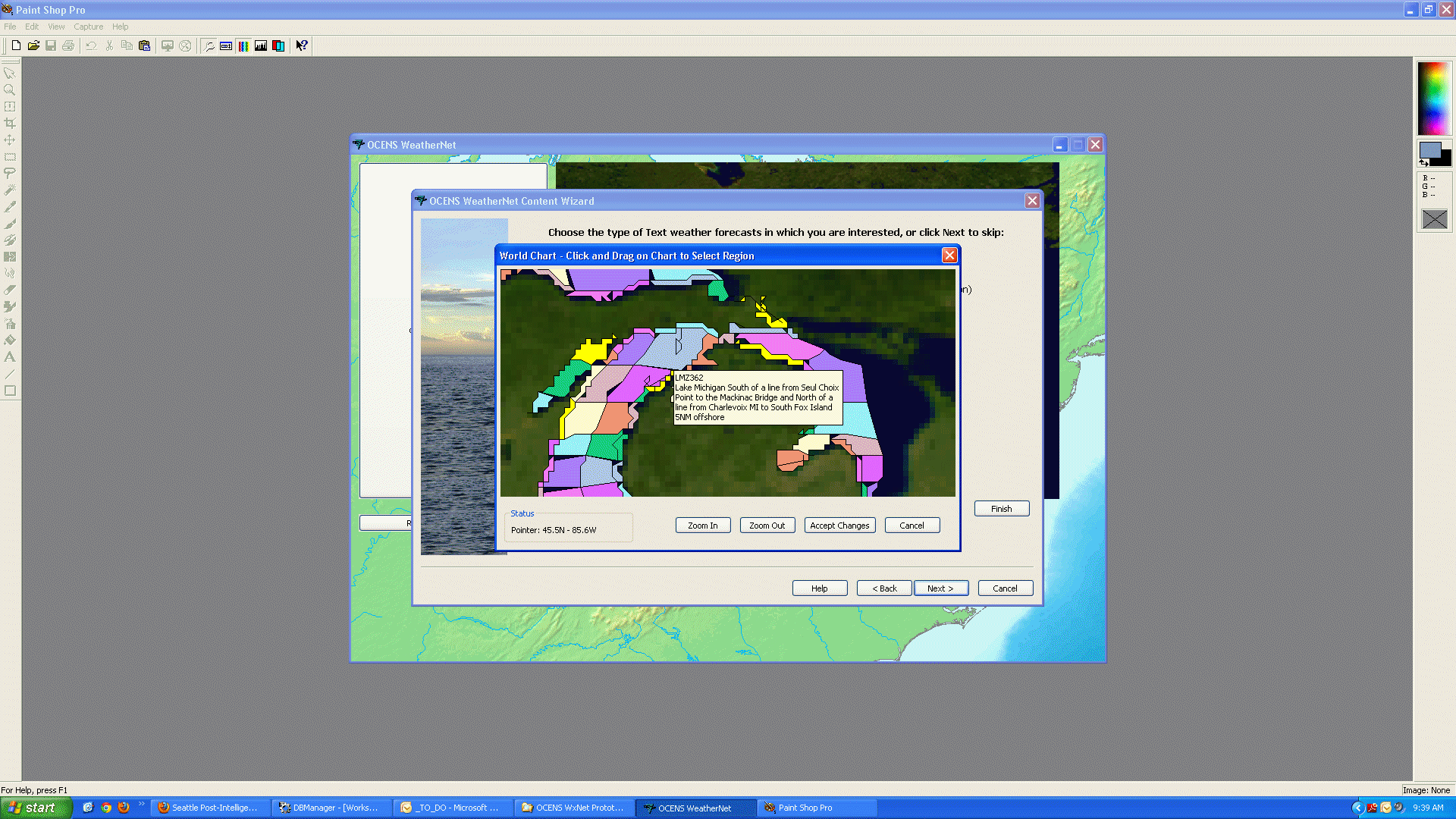
Task: Switch to DBManager taskbar window
Action: click(331, 808)
